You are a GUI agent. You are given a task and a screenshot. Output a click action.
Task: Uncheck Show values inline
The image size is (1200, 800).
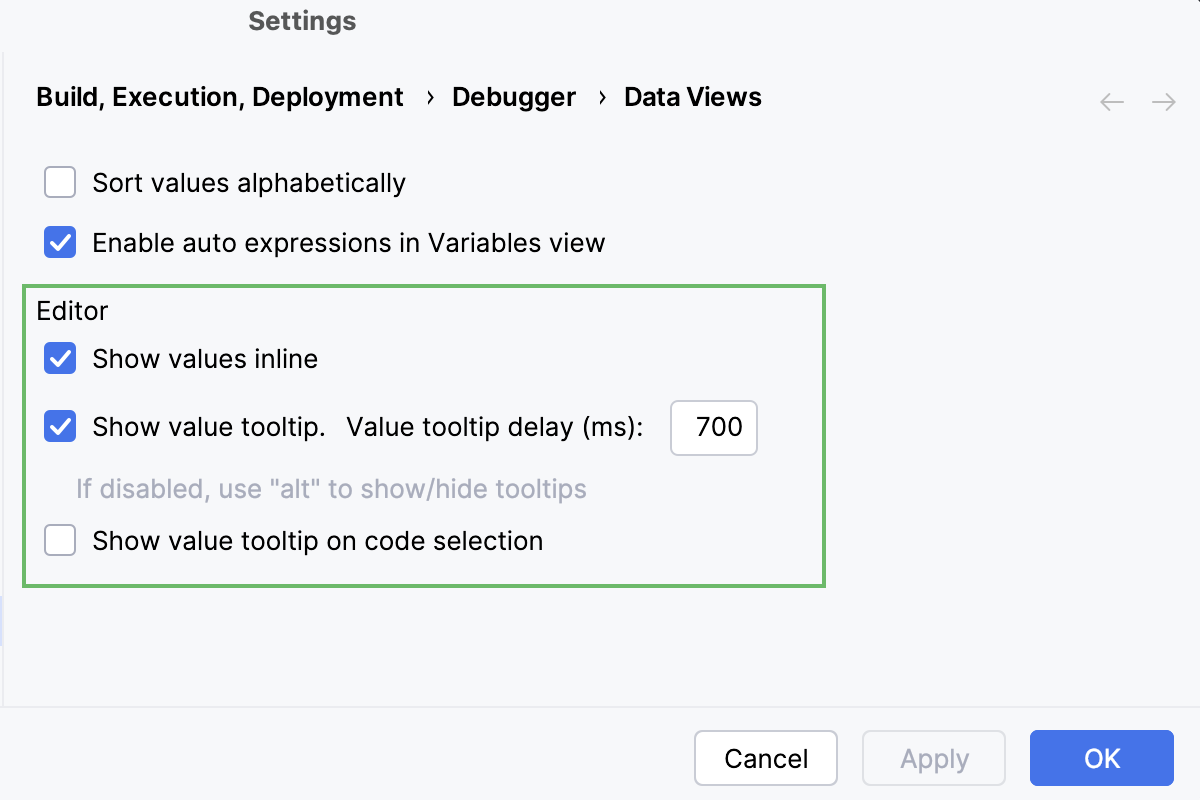coord(60,358)
